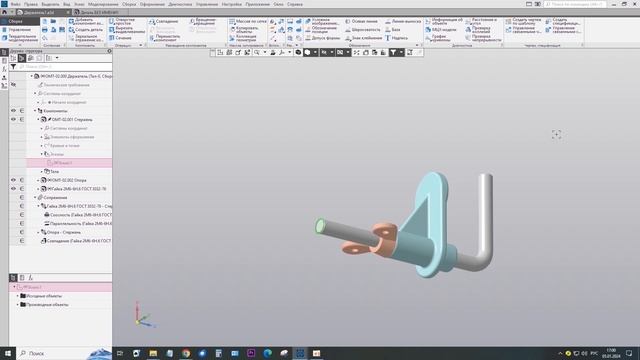Open Информация об объекте
The image size is (640, 360).
pos(444,21)
